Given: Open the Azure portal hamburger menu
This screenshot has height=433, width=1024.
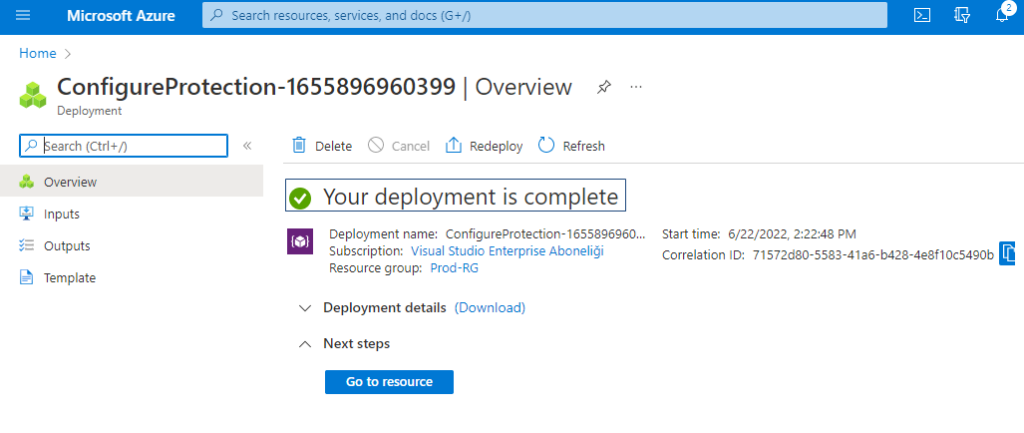Looking at the screenshot, I should [x=23, y=15].
